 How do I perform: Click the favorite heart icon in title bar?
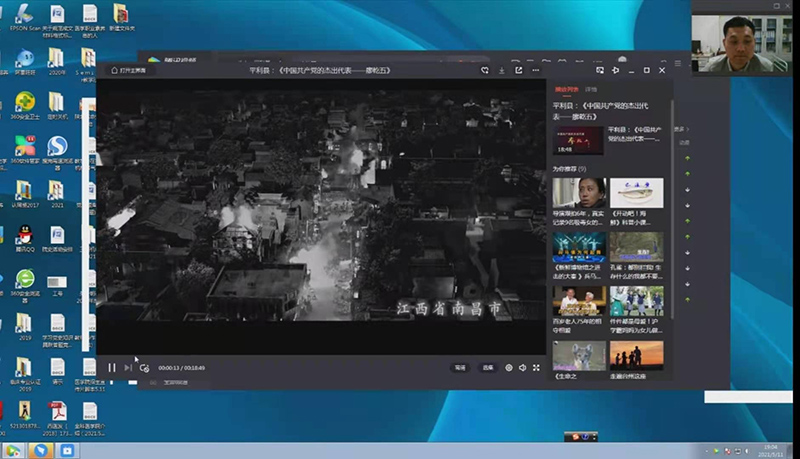[x=485, y=70]
